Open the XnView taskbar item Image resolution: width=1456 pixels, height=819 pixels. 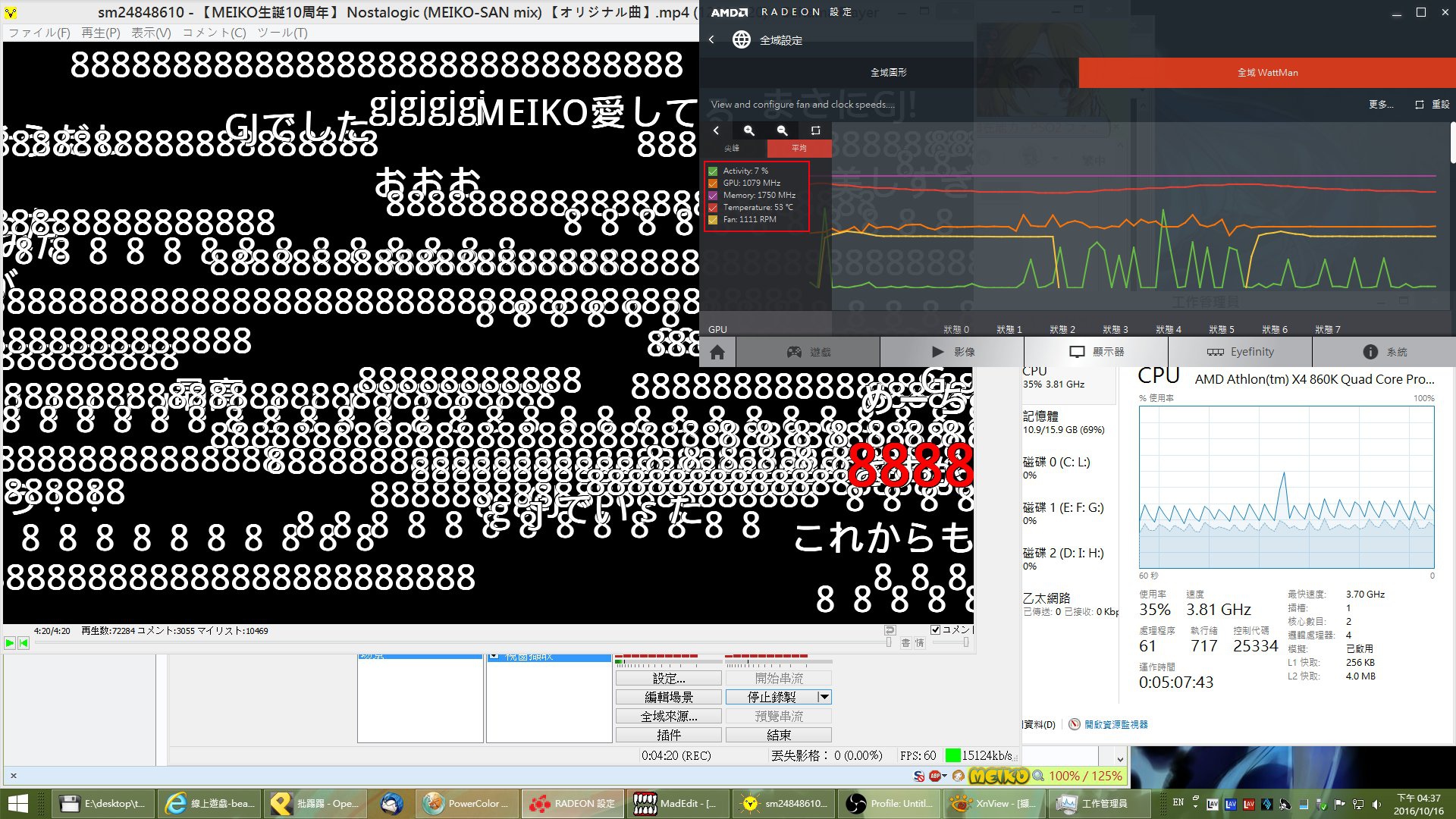coord(994,804)
